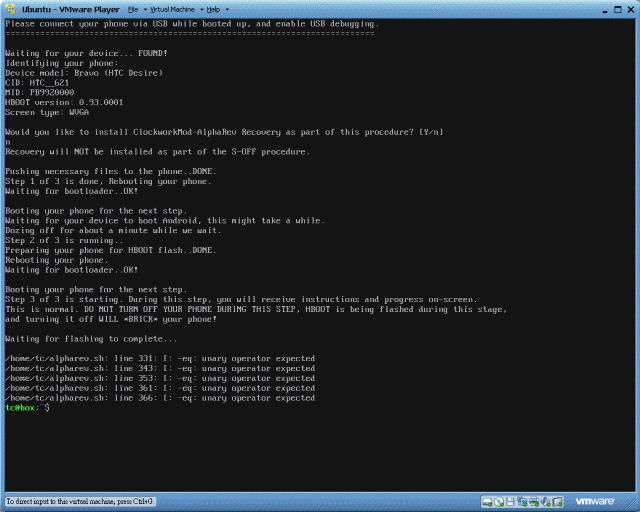Viewport: 640px width, 512px height.
Task: Maximize the VMware Player window
Action: click(x=618, y=9)
